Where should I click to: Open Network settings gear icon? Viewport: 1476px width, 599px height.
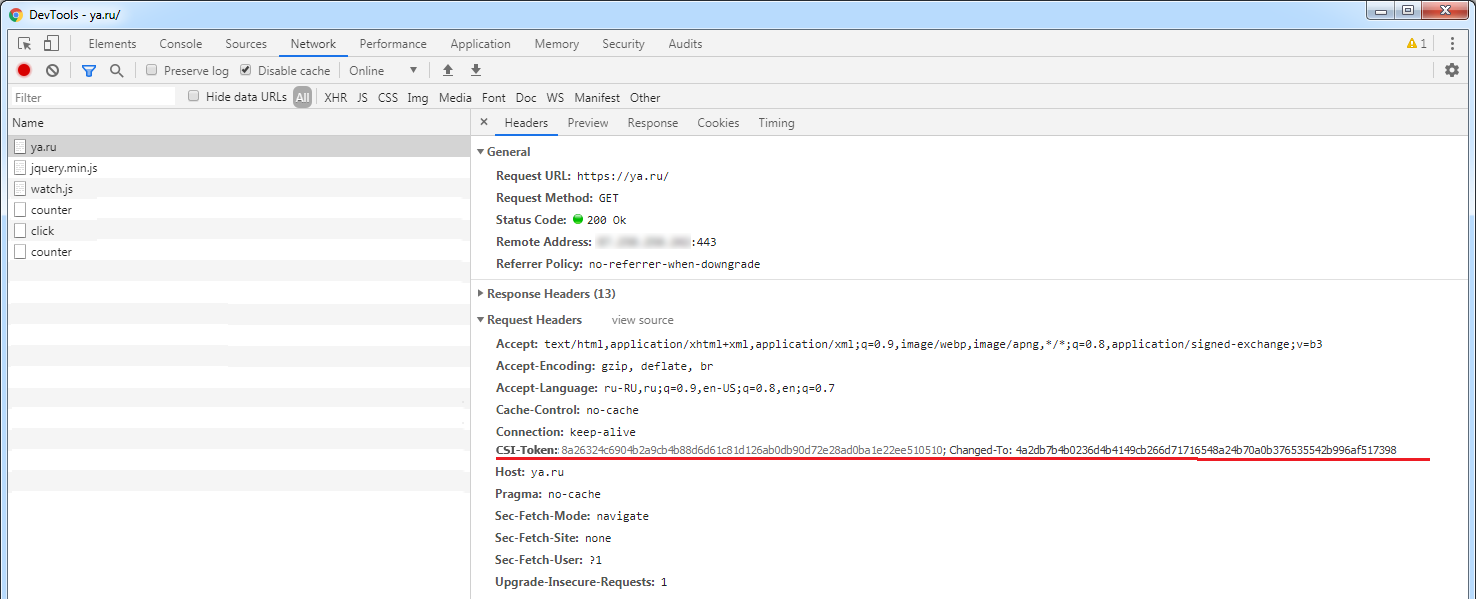(x=1452, y=70)
